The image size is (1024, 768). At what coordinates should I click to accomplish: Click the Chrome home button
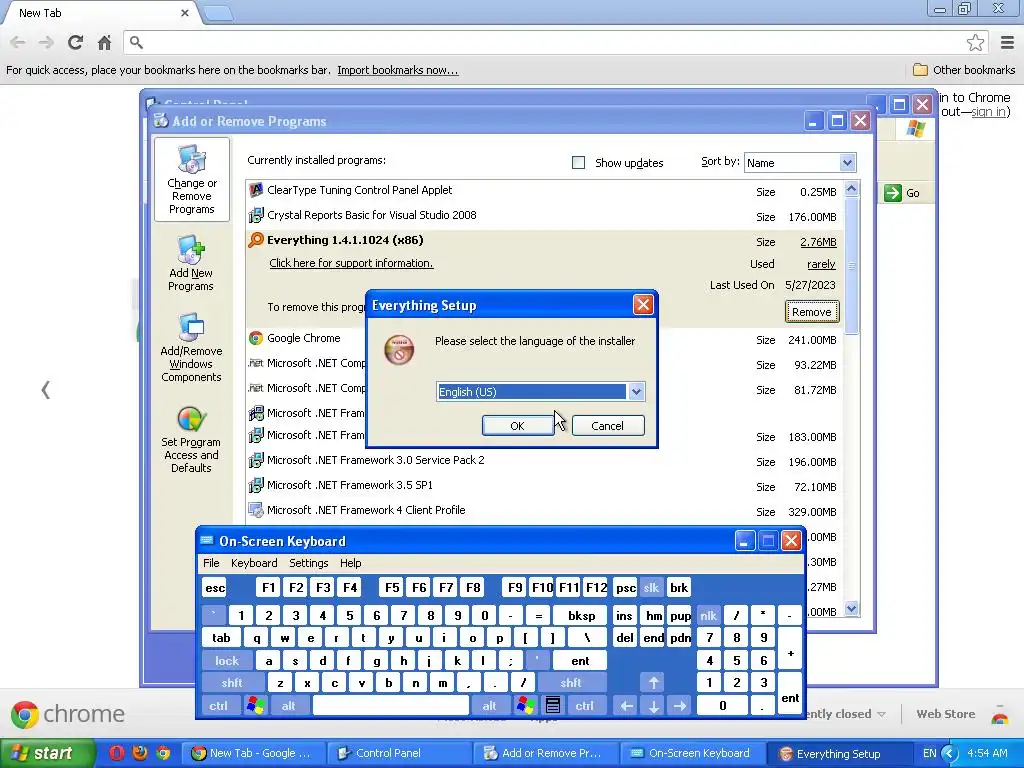point(104,42)
